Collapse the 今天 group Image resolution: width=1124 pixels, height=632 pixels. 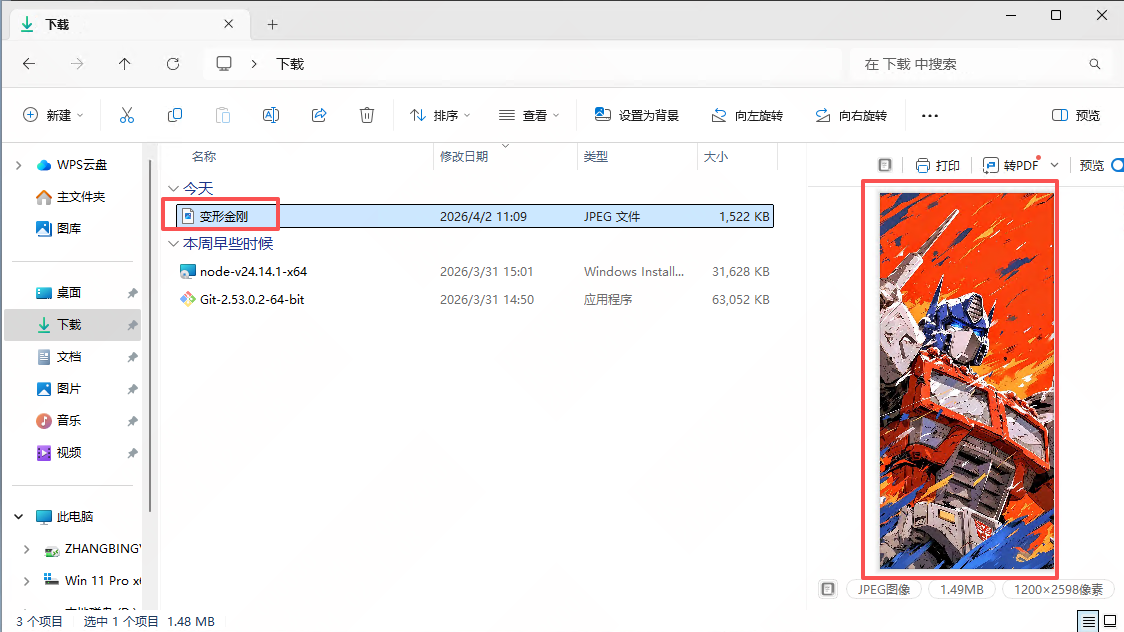173,188
